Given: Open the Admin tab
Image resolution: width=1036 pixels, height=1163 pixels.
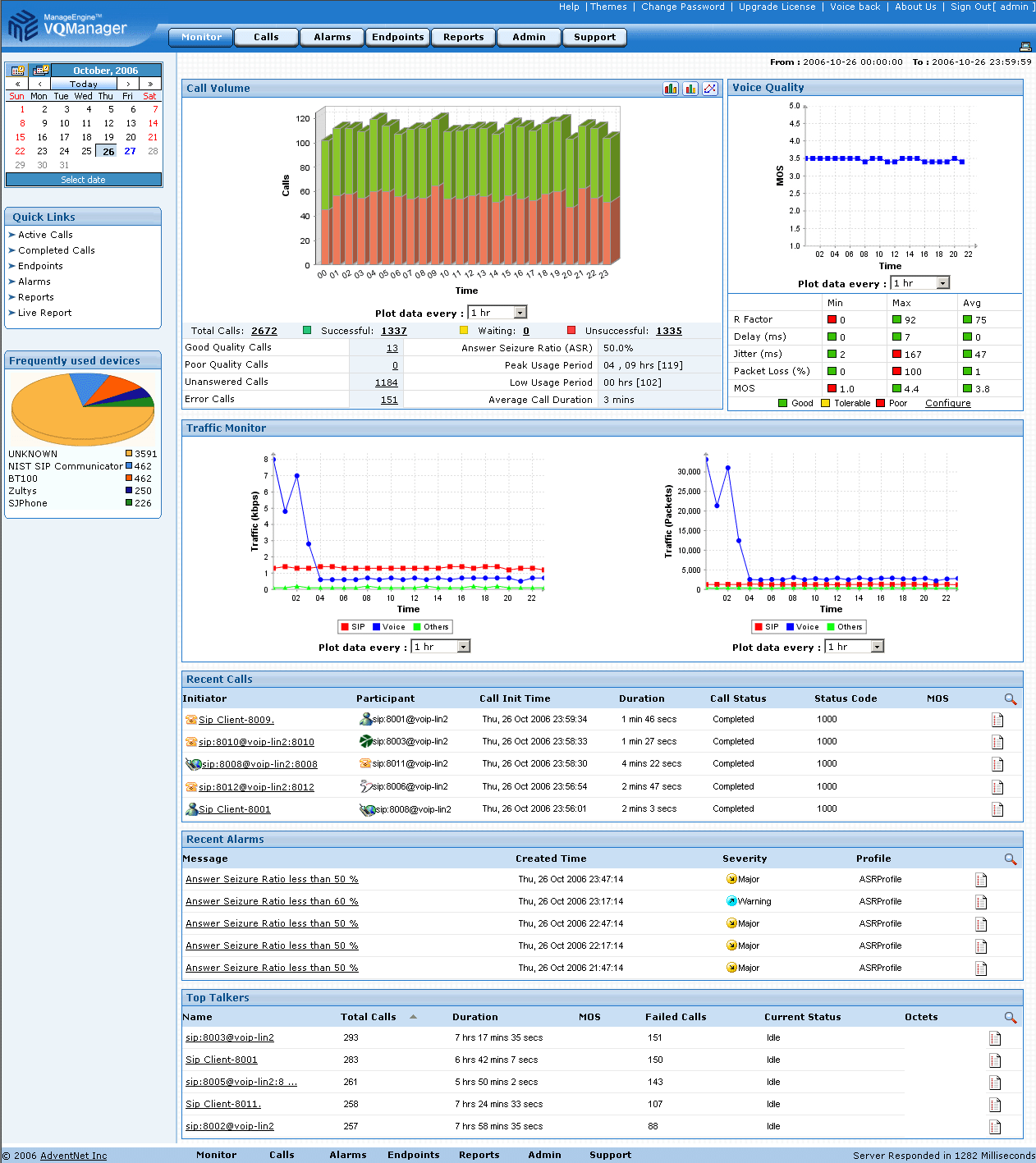Looking at the screenshot, I should coord(529,37).
